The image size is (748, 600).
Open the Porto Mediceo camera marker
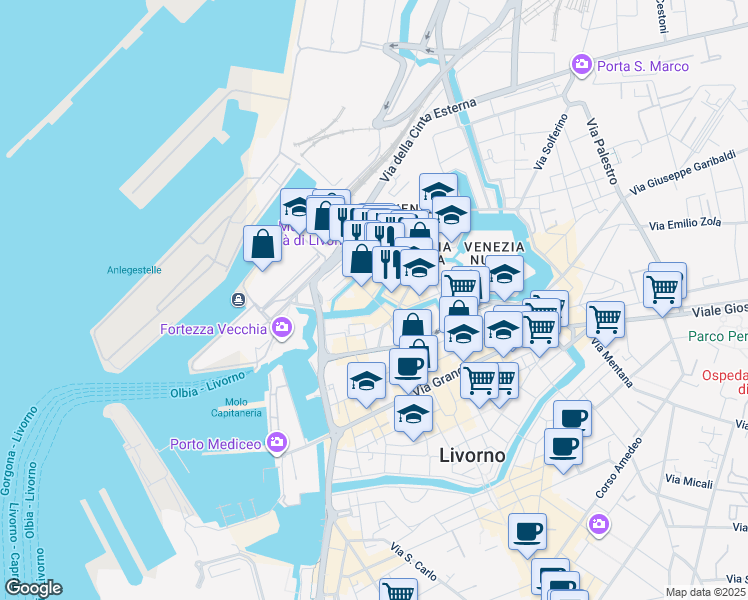point(276,443)
